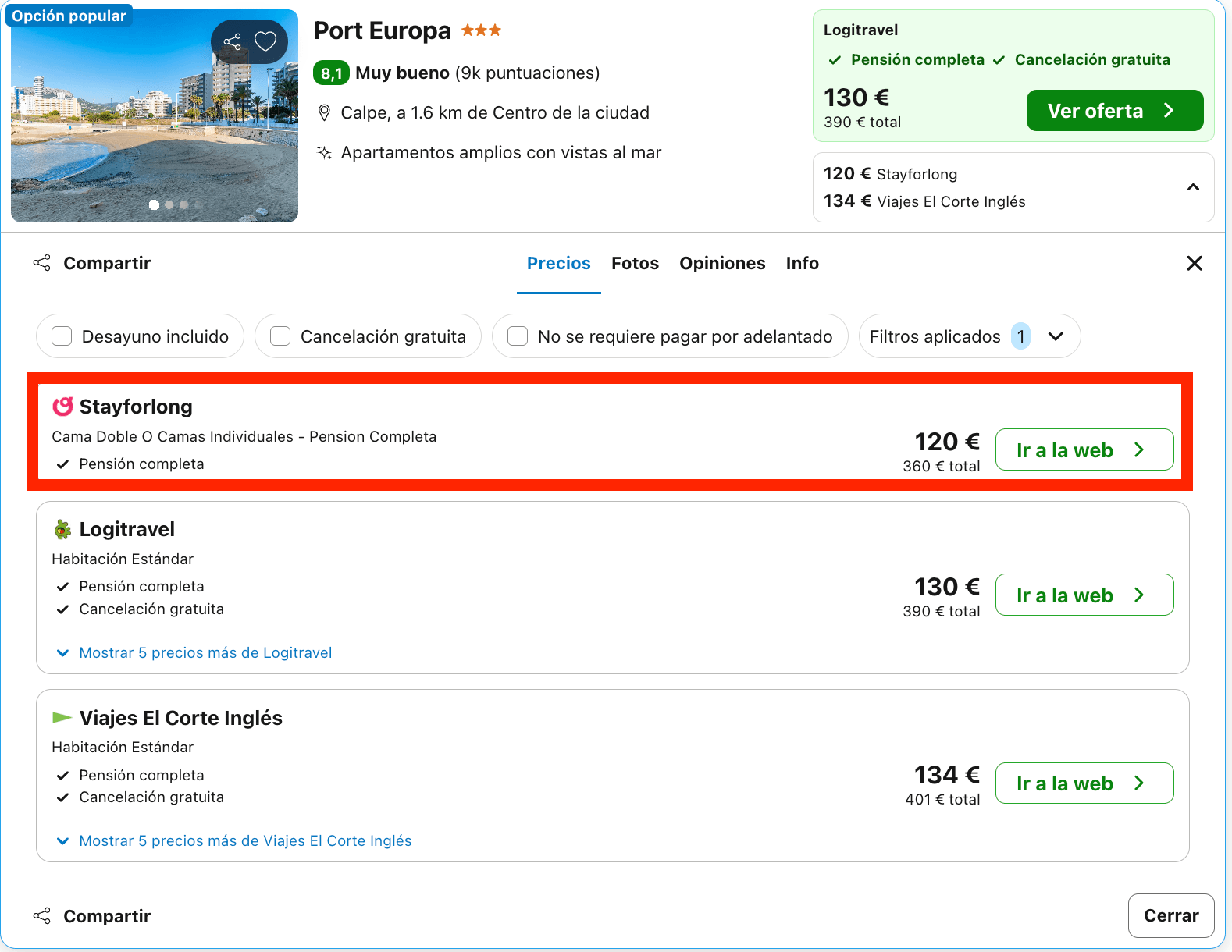Click the 401 € total text
Screen dimensions: 1232x952
tap(942, 799)
